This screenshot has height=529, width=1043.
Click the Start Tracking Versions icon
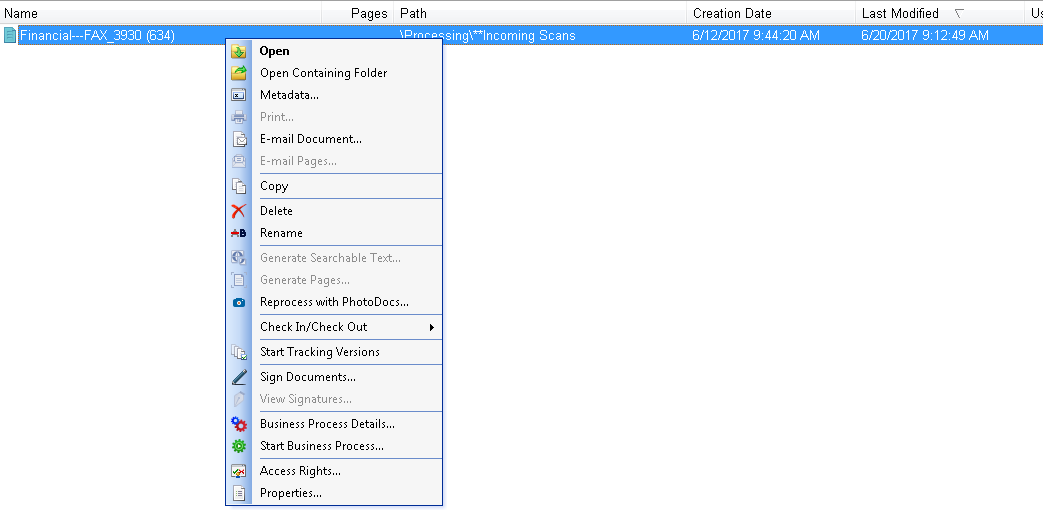(x=239, y=352)
